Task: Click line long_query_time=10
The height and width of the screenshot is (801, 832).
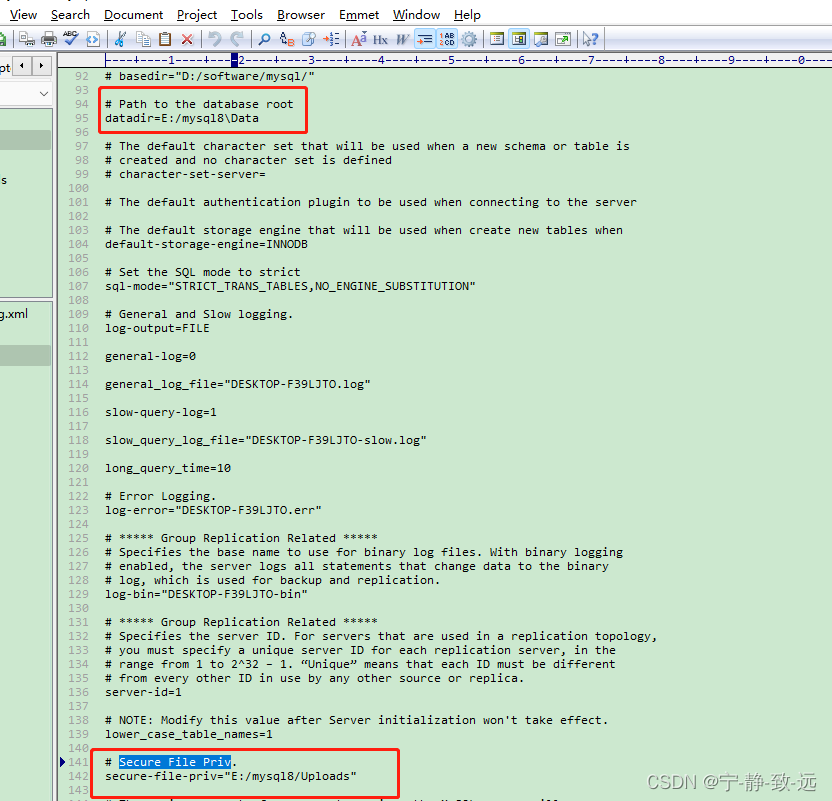Action: pyautogui.click(x=168, y=468)
